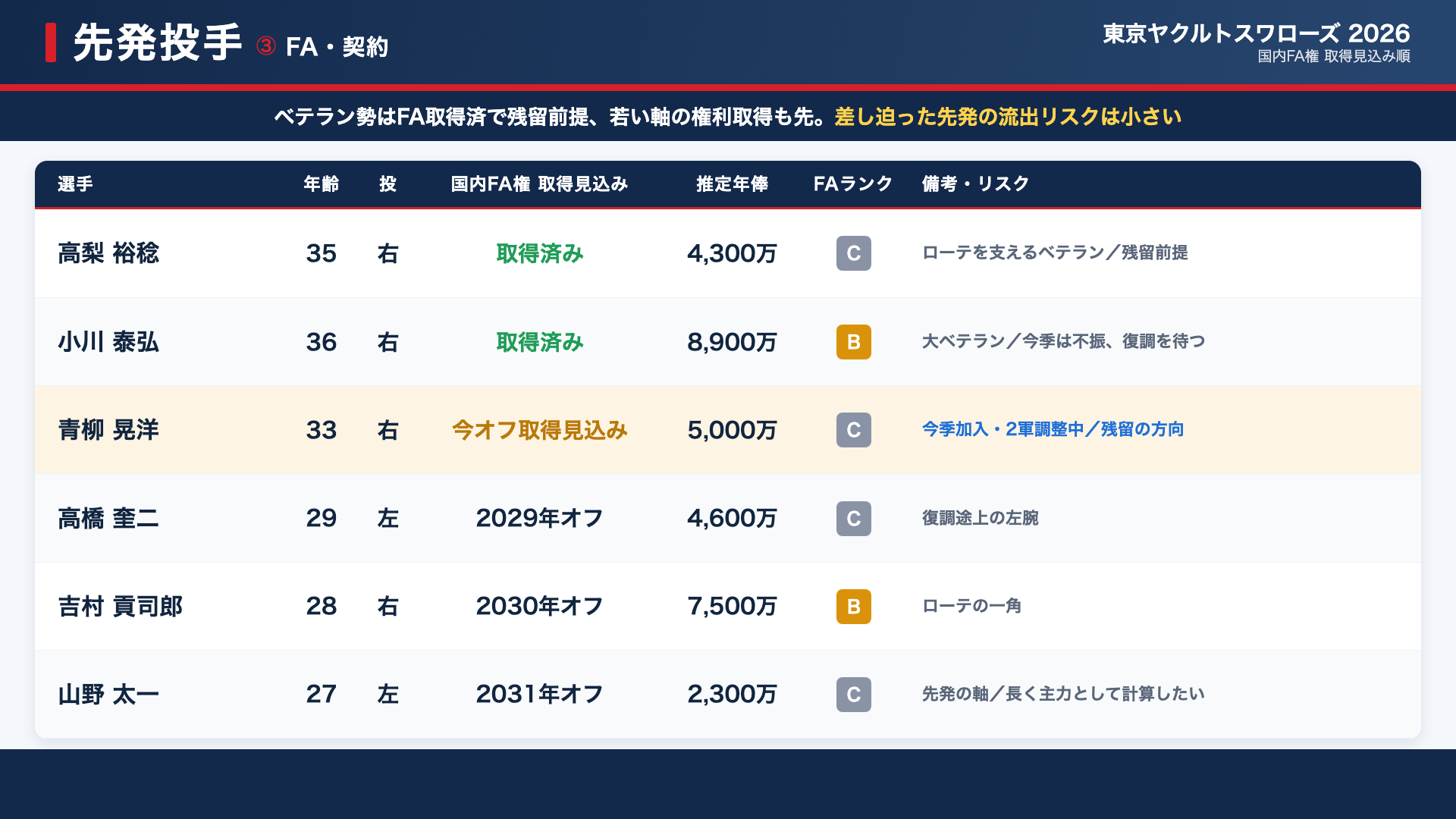Click the salary 7,500万

click(733, 607)
